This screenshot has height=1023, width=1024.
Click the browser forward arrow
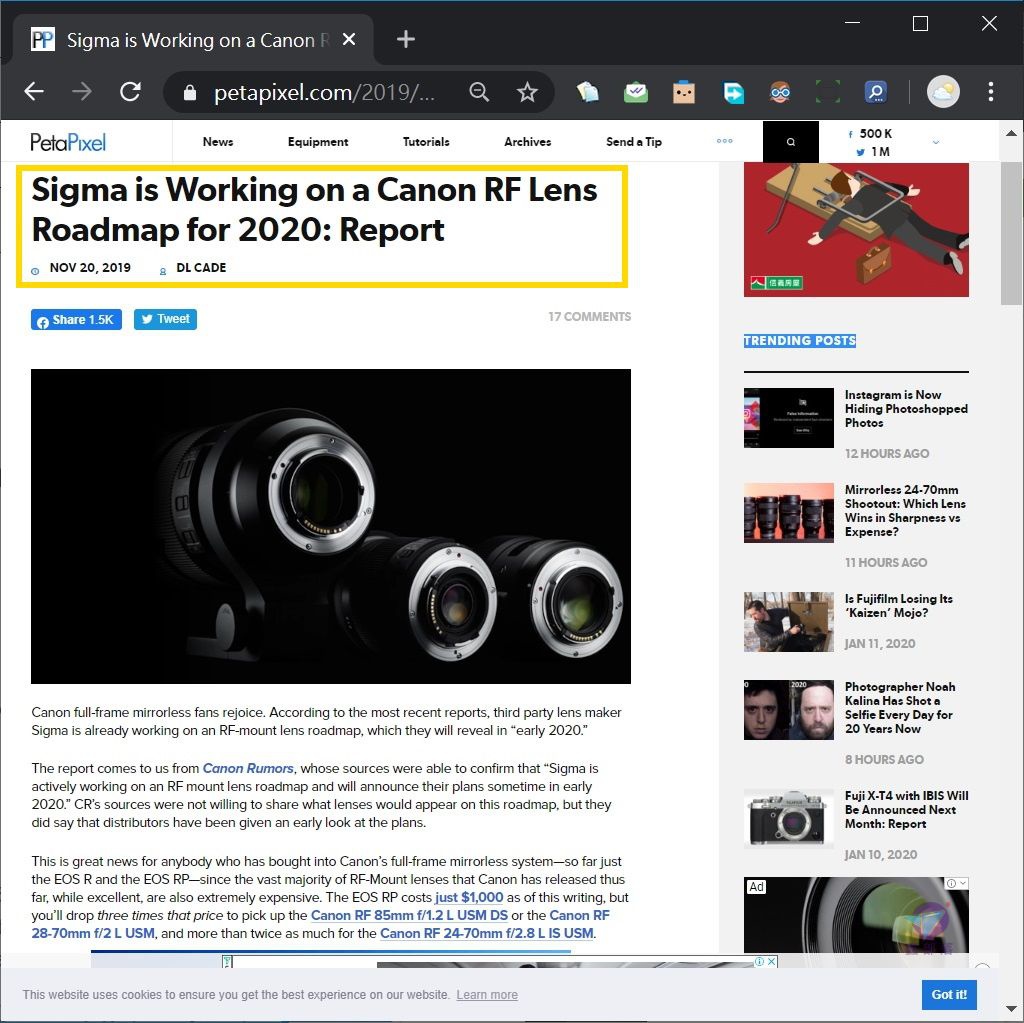82,91
